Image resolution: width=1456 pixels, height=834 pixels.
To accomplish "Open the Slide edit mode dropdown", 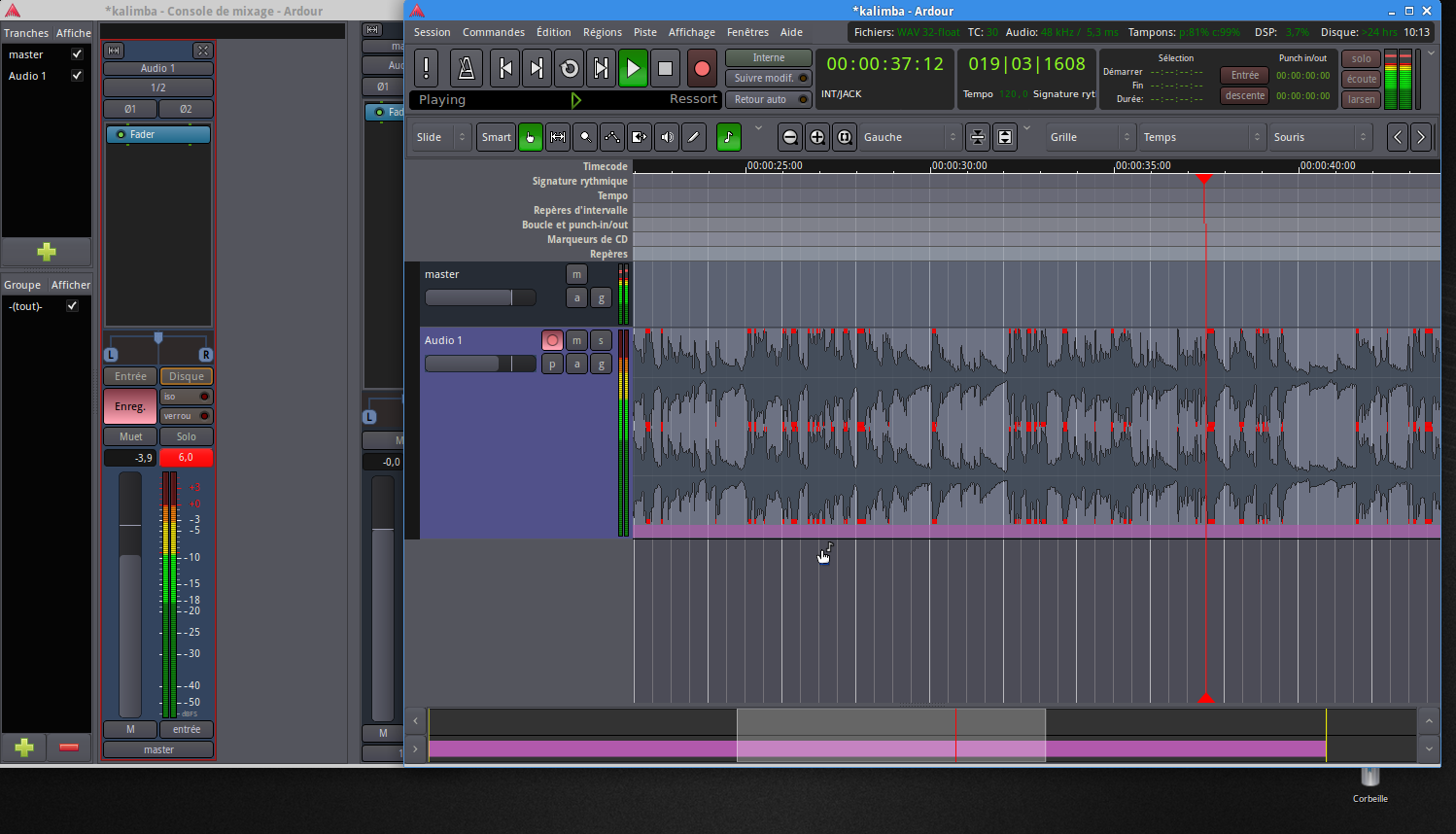I will 441,137.
